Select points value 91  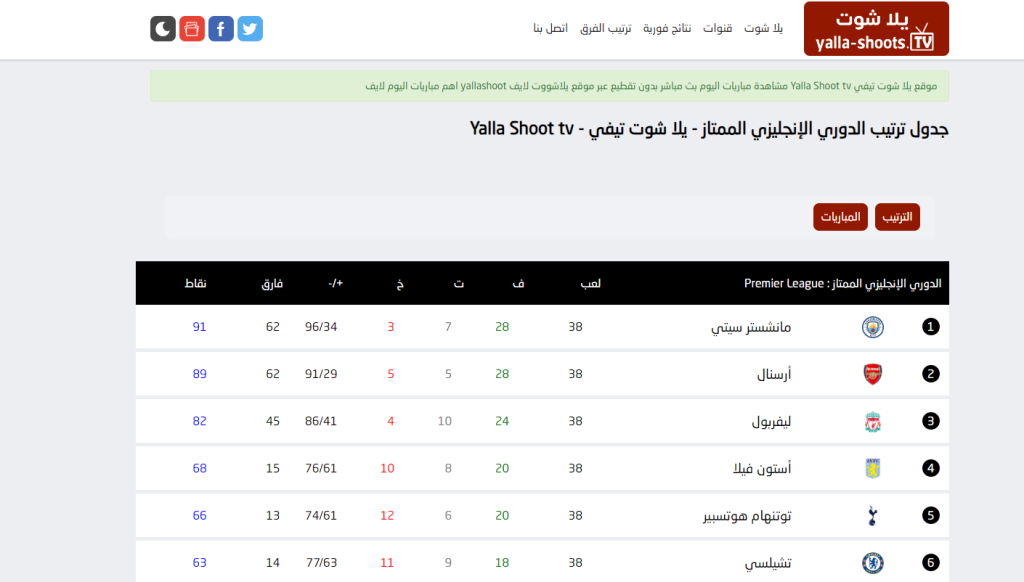199,327
